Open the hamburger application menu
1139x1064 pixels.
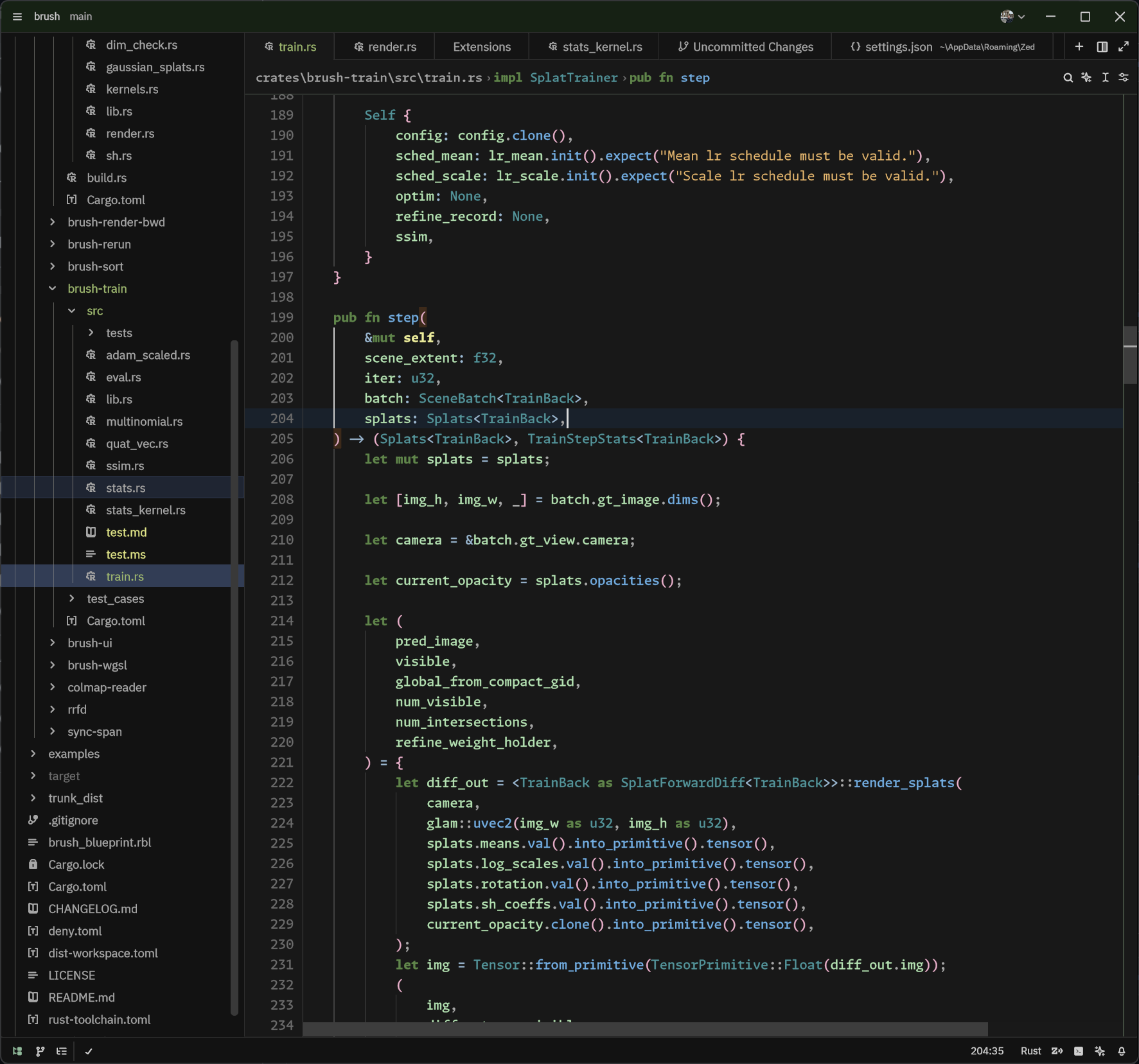pyautogui.click(x=17, y=17)
